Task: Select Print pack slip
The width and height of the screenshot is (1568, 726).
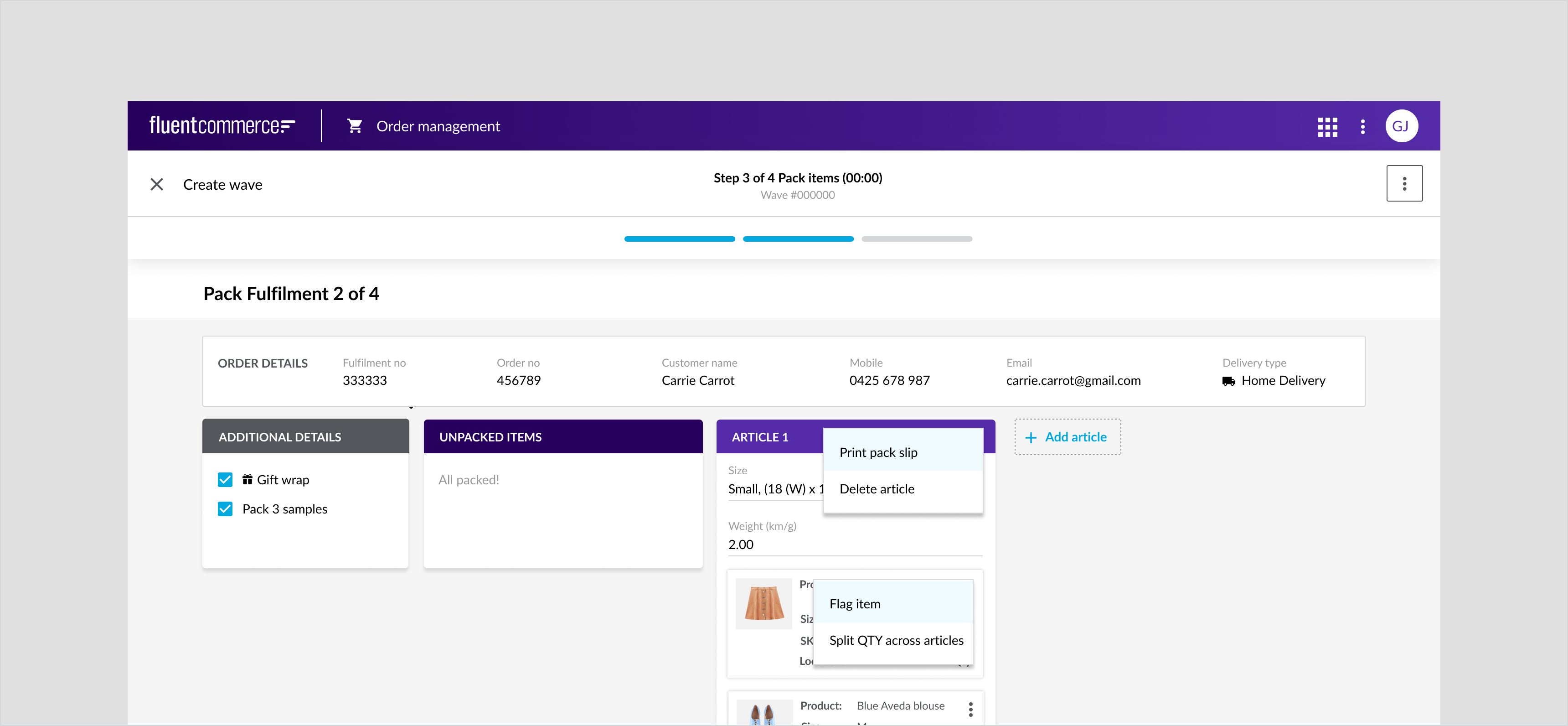Action: (x=878, y=452)
